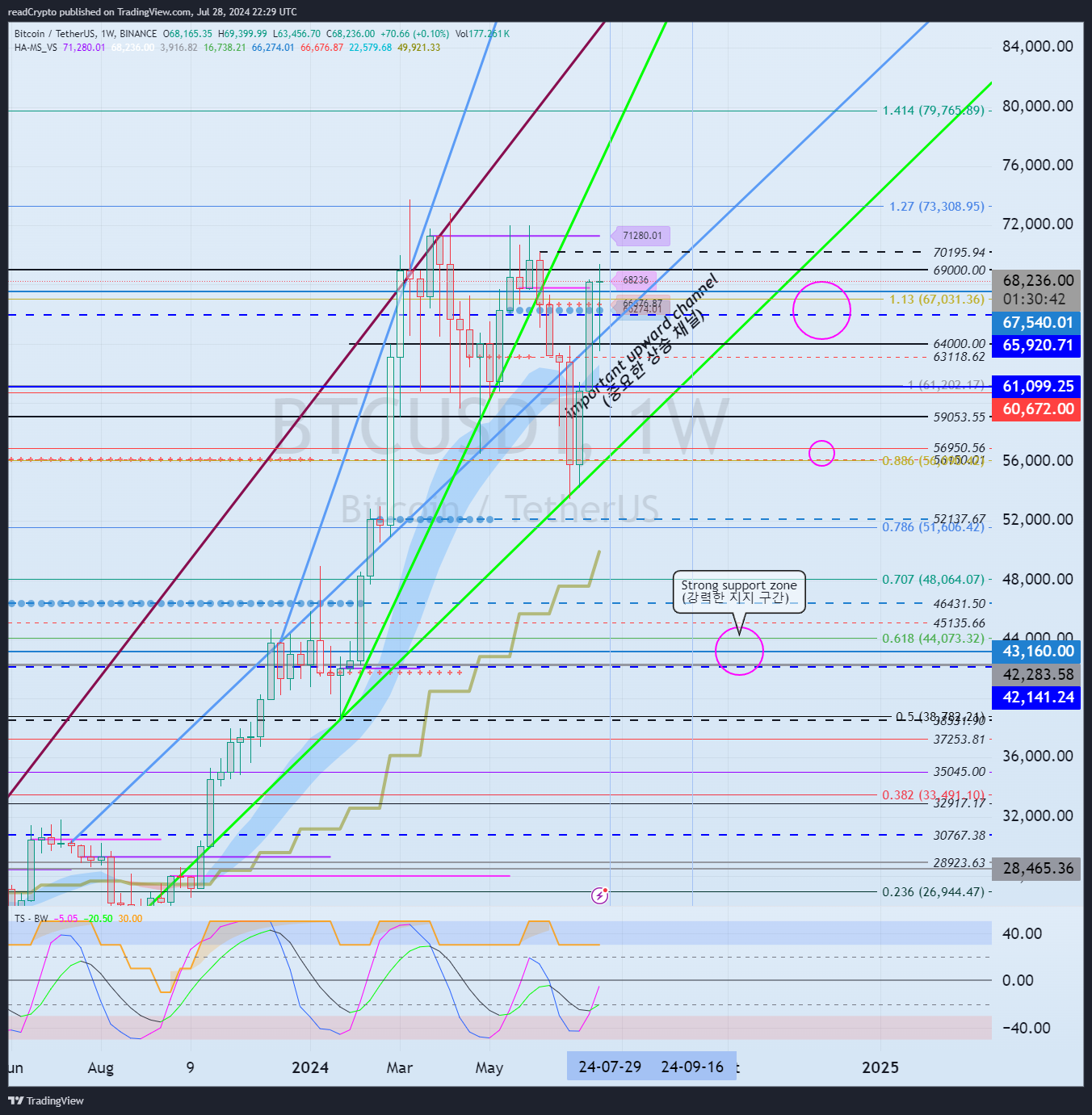Screen dimensions: 1092x1115
Task: Click the 42,141.24 blue price label
Action: (1038, 698)
